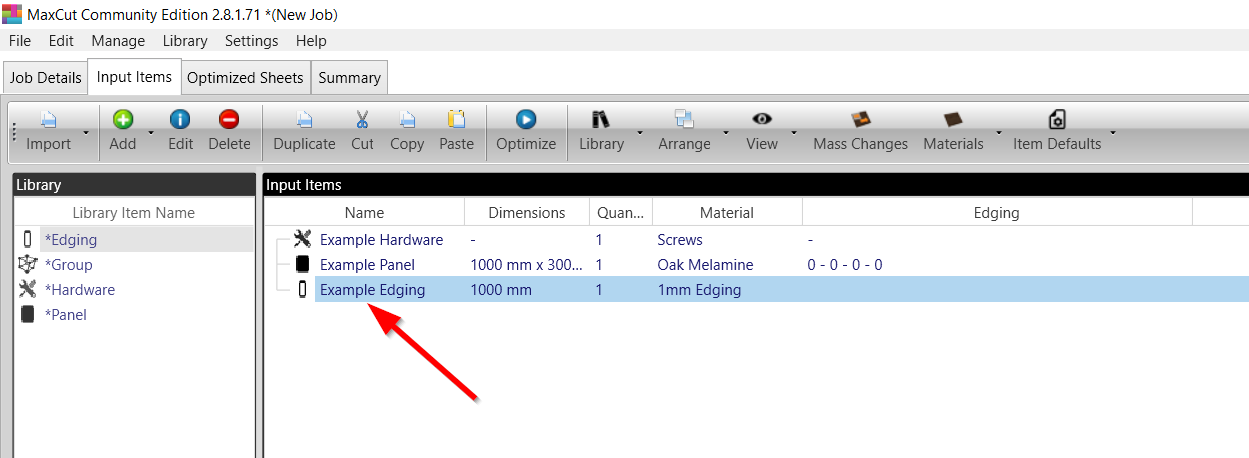Click the *Panel icon in Library
Screen dimensions: 1249x458
tap(28, 314)
